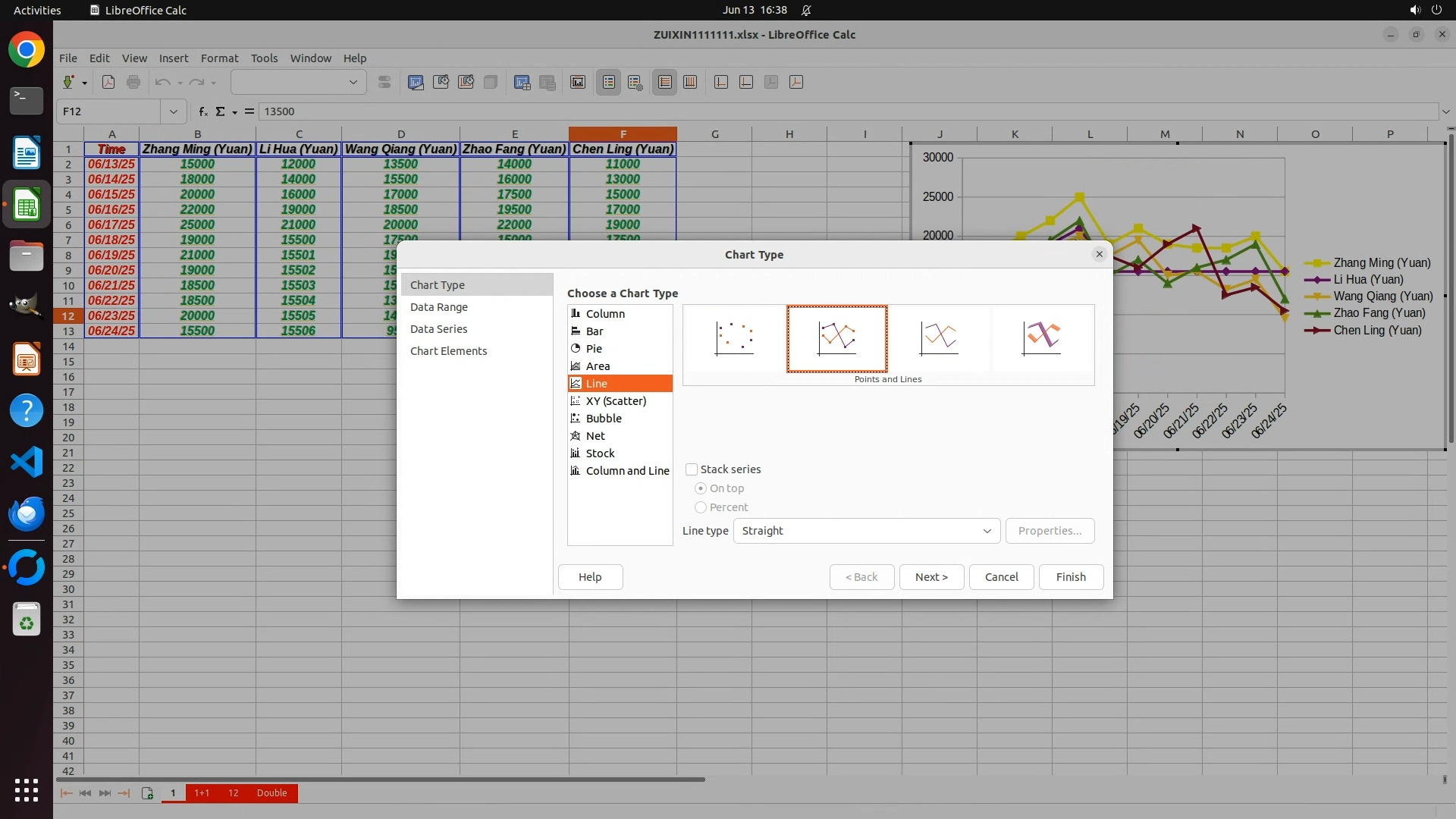Enable the Stack series checkbox
This screenshot has height=819, width=1456.
click(692, 469)
